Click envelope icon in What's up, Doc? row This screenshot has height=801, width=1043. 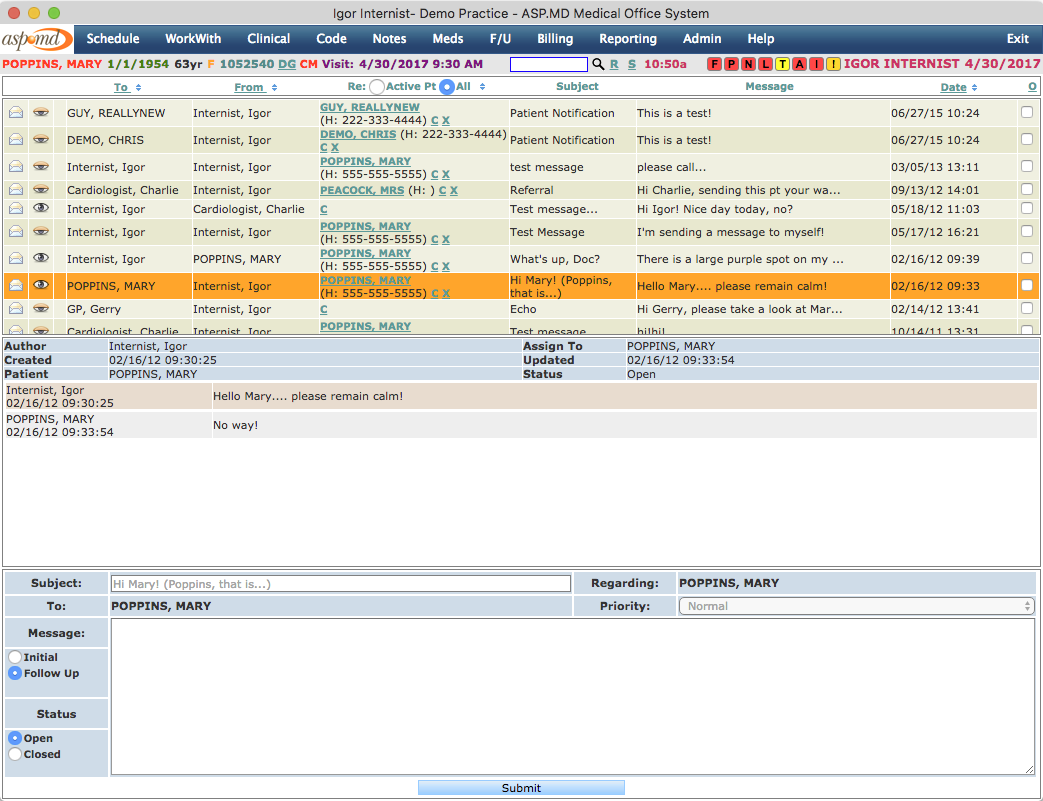tap(16, 259)
